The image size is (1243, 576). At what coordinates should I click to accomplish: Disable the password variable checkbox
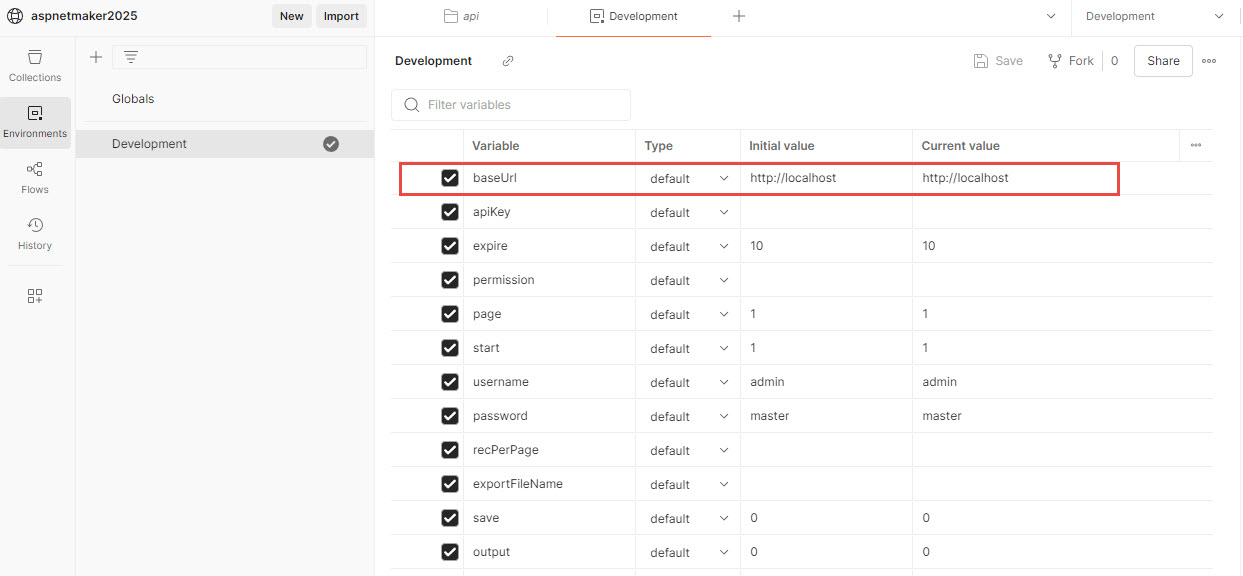click(450, 416)
